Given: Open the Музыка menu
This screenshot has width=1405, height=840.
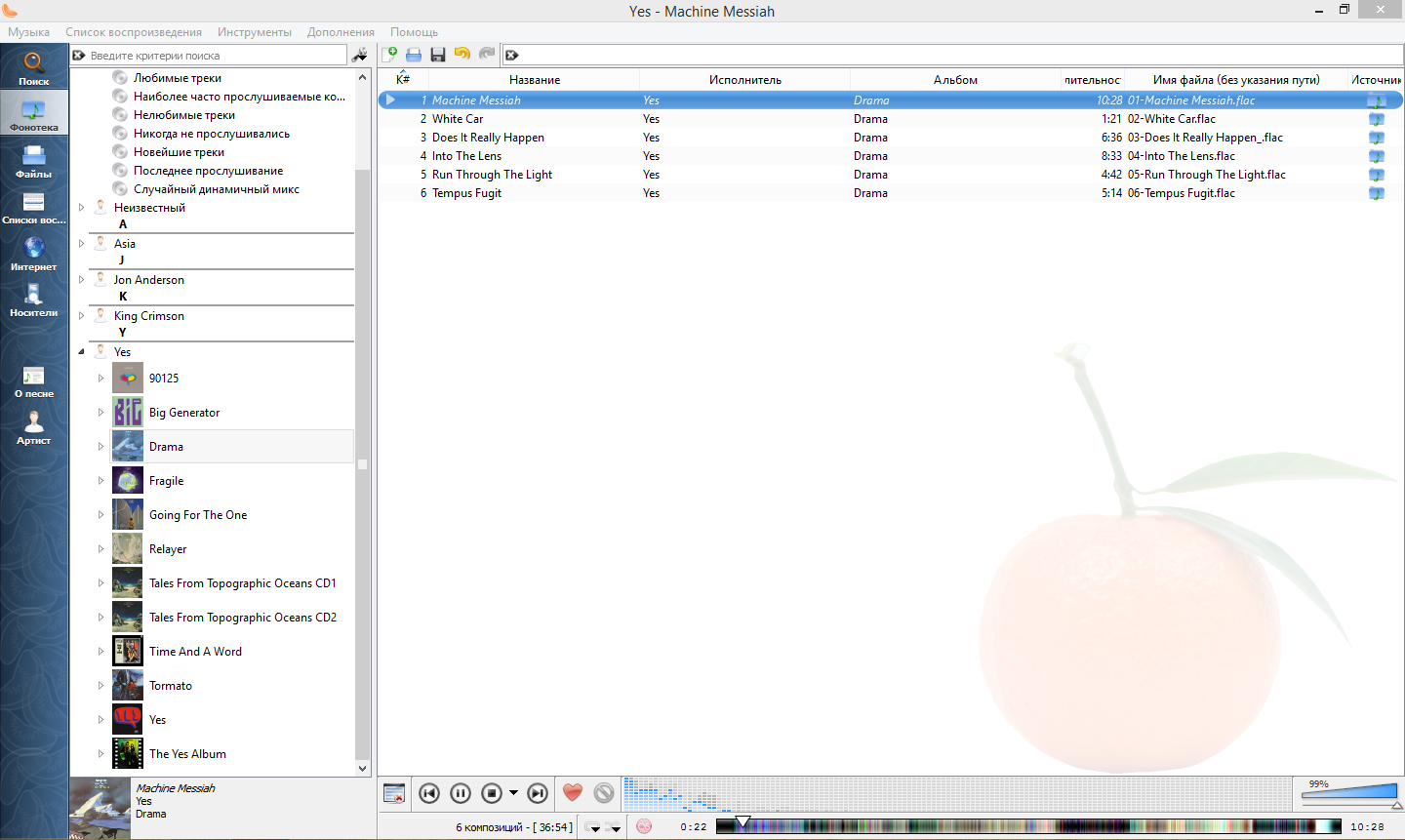Looking at the screenshot, I should tap(28, 32).
